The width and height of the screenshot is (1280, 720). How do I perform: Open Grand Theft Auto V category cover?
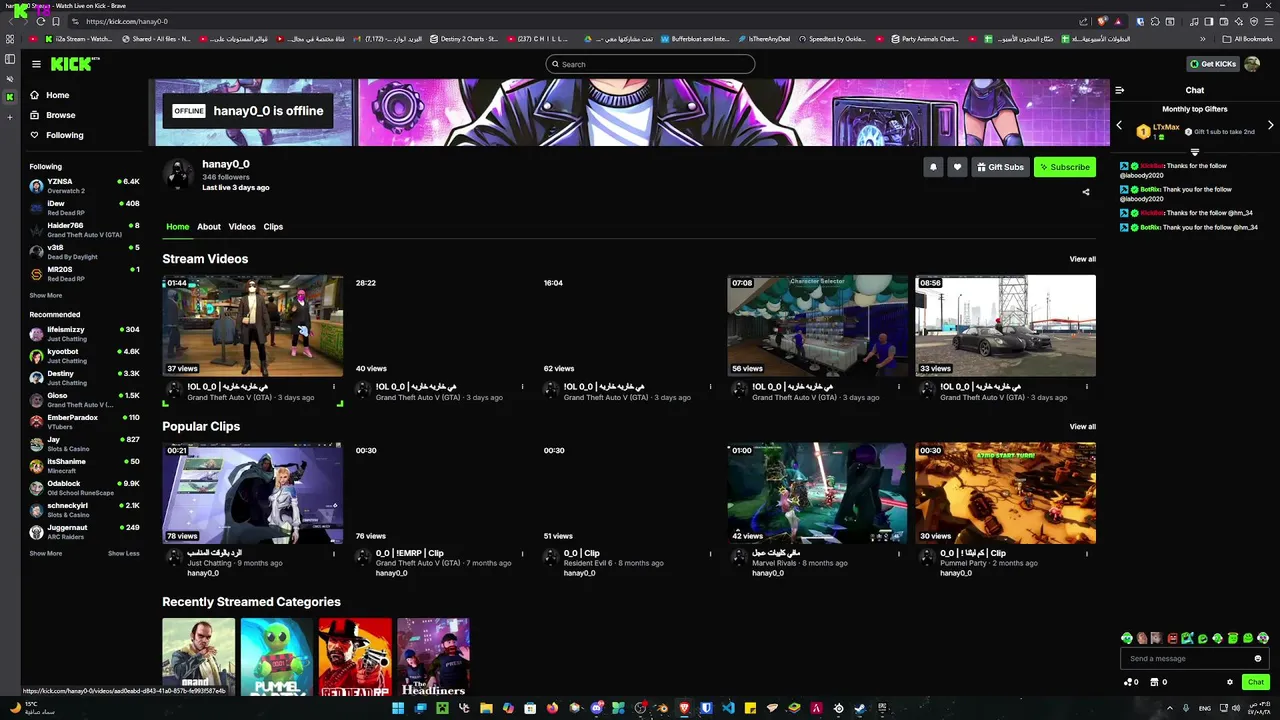coord(199,657)
